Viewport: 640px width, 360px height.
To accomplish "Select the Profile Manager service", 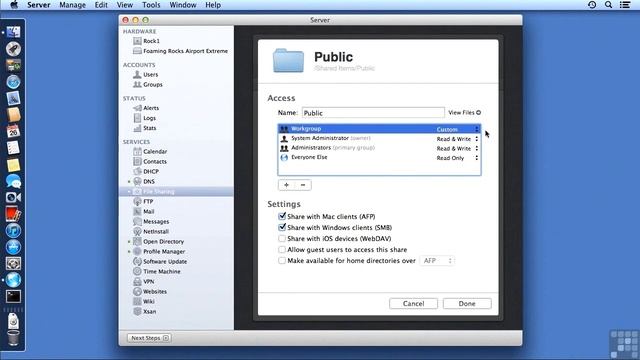I will pyautogui.click(x=159, y=251).
